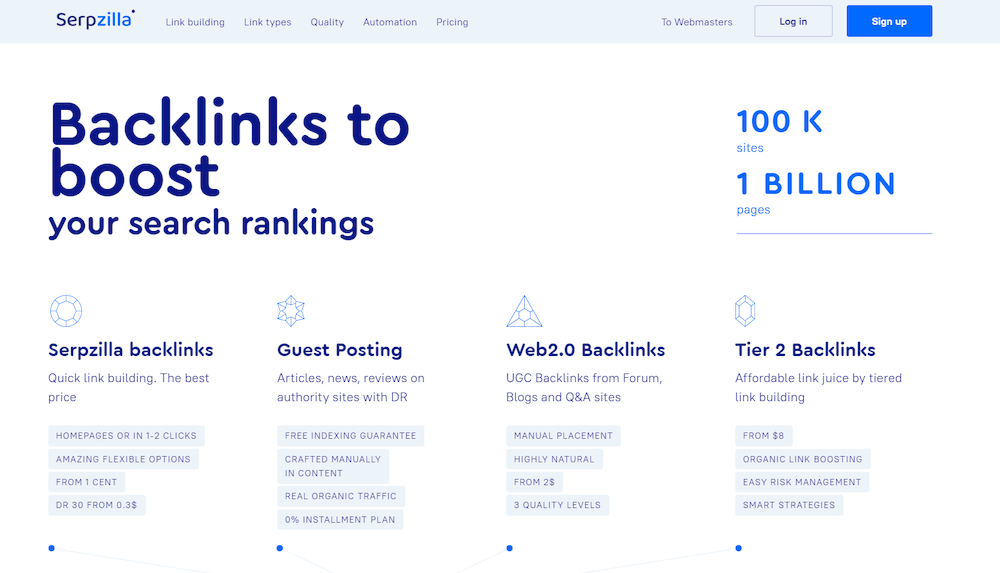Image resolution: width=1000 pixels, height=573 pixels.
Task: Click the hexagon crystal icon above Tier 2 Backlinks
Action: point(745,311)
